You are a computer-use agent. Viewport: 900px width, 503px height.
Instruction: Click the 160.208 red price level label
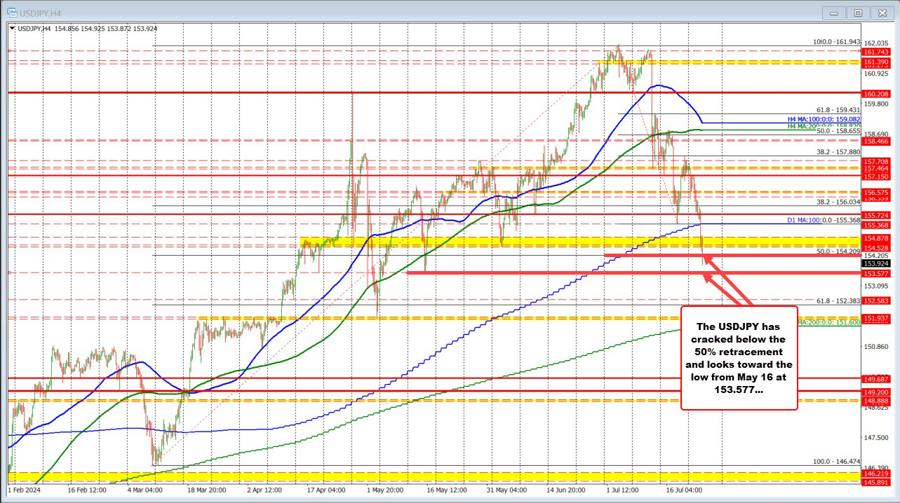[876, 94]
